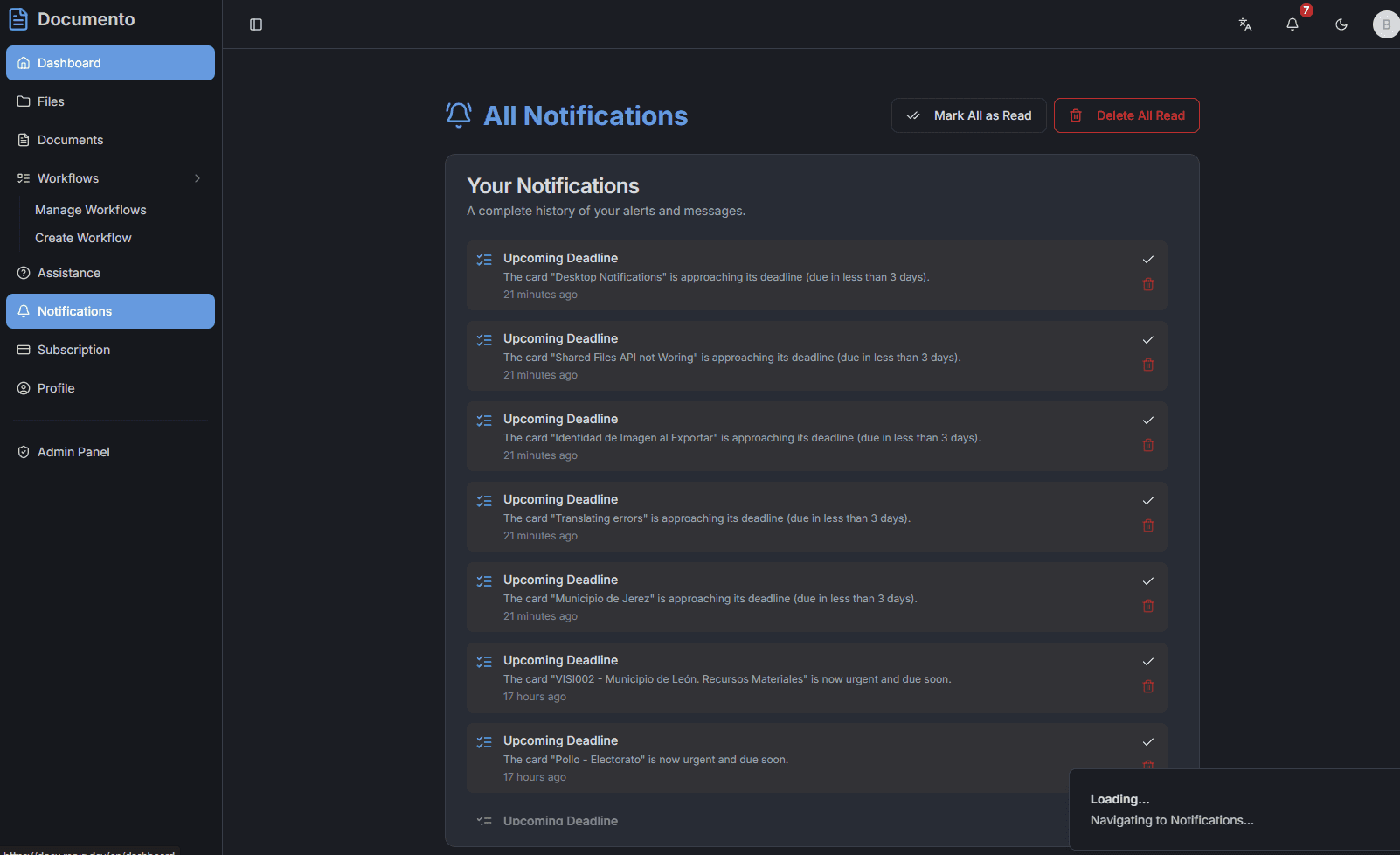
Task: Toggle dark mode moon icon
Action: click(x=1341, y=24)
